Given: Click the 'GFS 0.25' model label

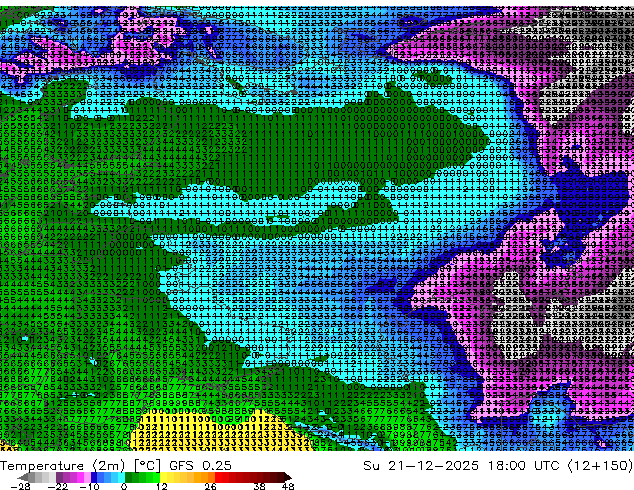Looking at the screenshot, I should tap(200, 466).
